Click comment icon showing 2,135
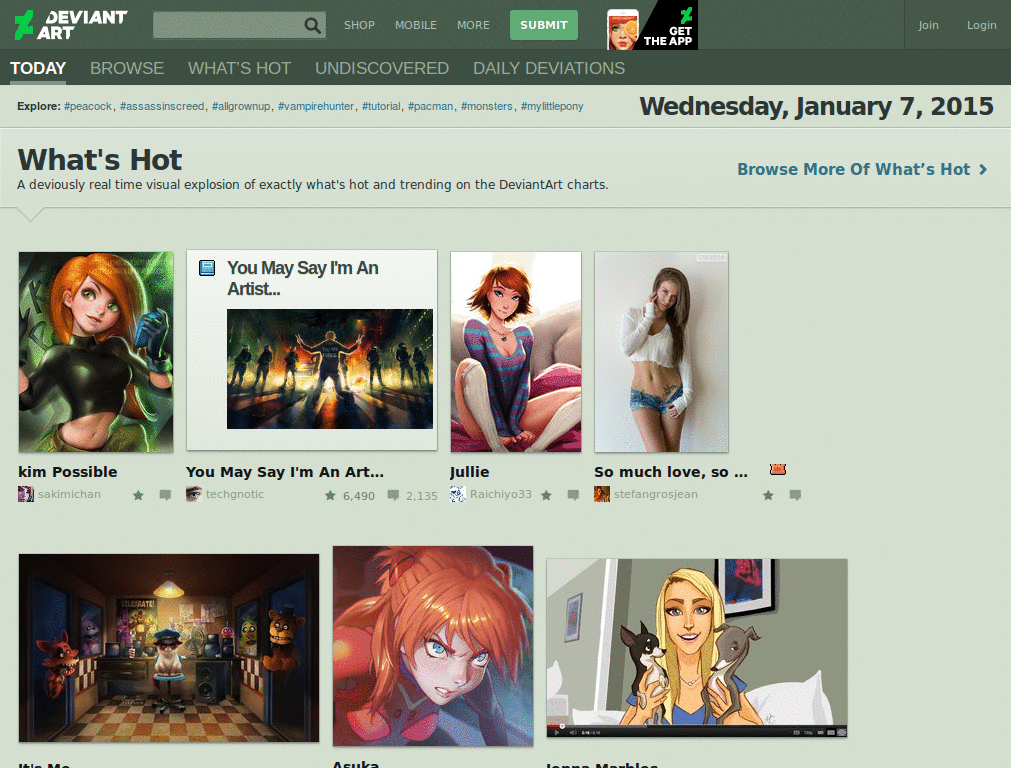 pos(393,496)
